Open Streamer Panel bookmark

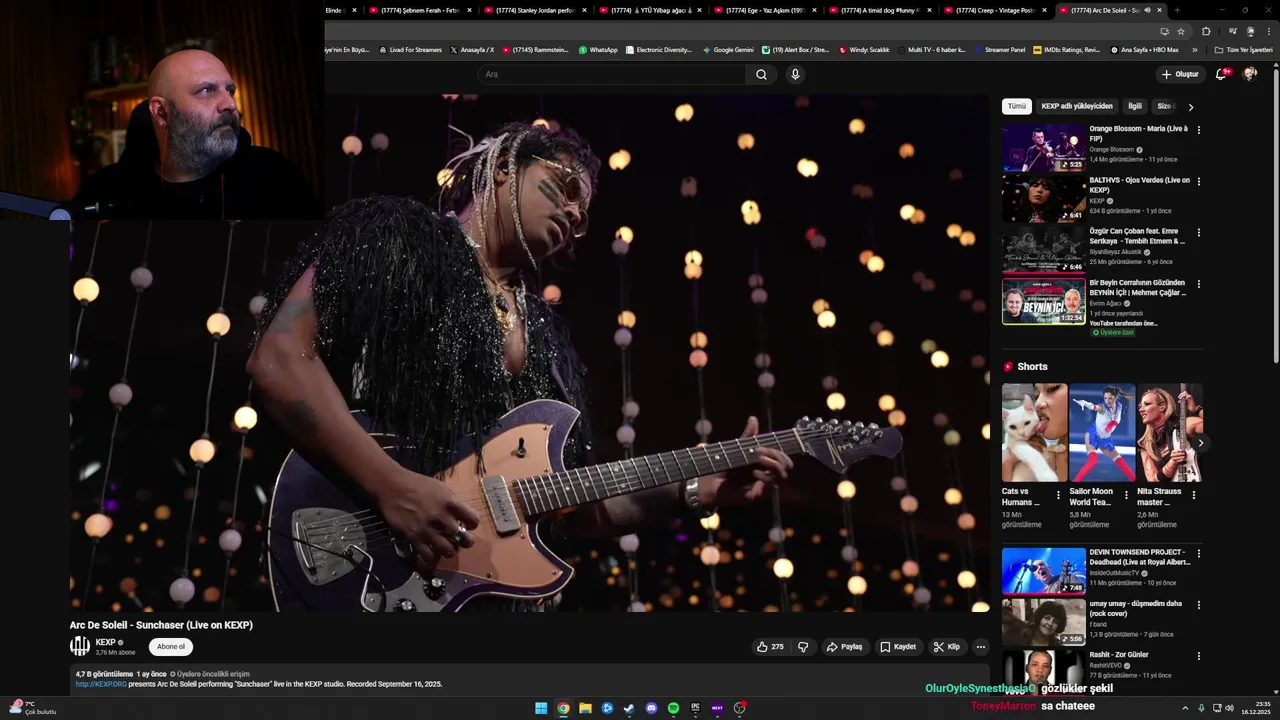coord(999,49)
